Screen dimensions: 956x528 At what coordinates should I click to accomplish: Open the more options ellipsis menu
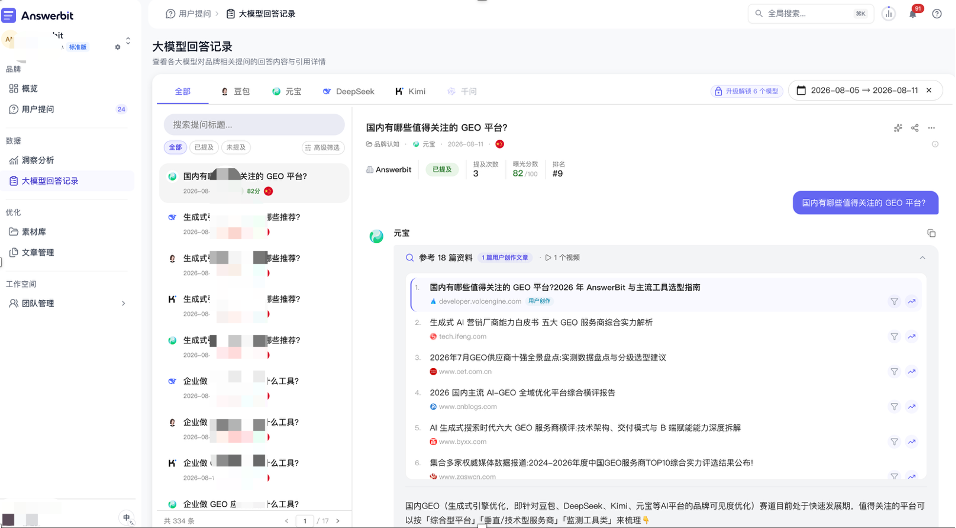point(931,128)
